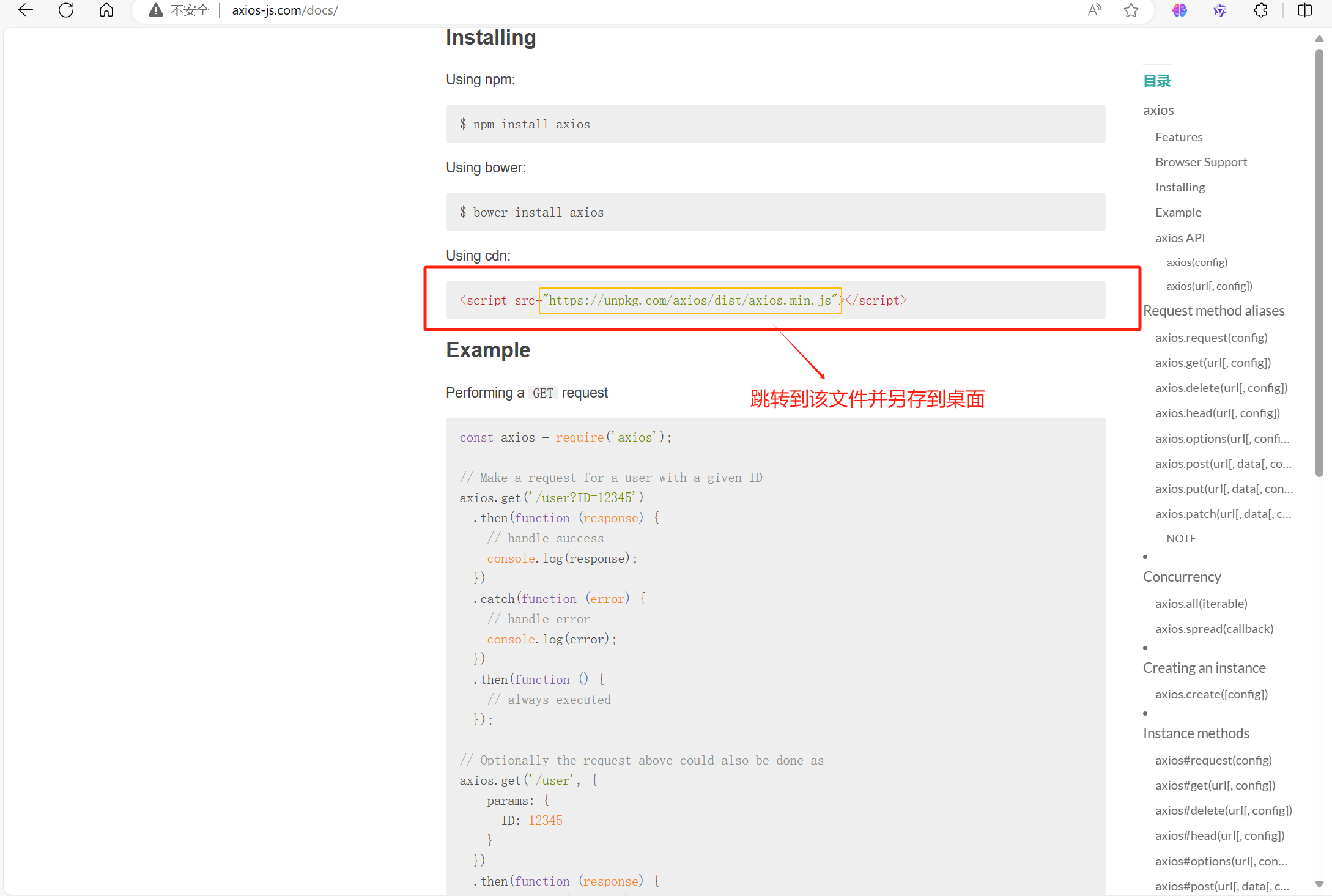The height and width of the screenshot is (896, 1332).
Task: Open axios API contents entry
Action: point(1180,238)
